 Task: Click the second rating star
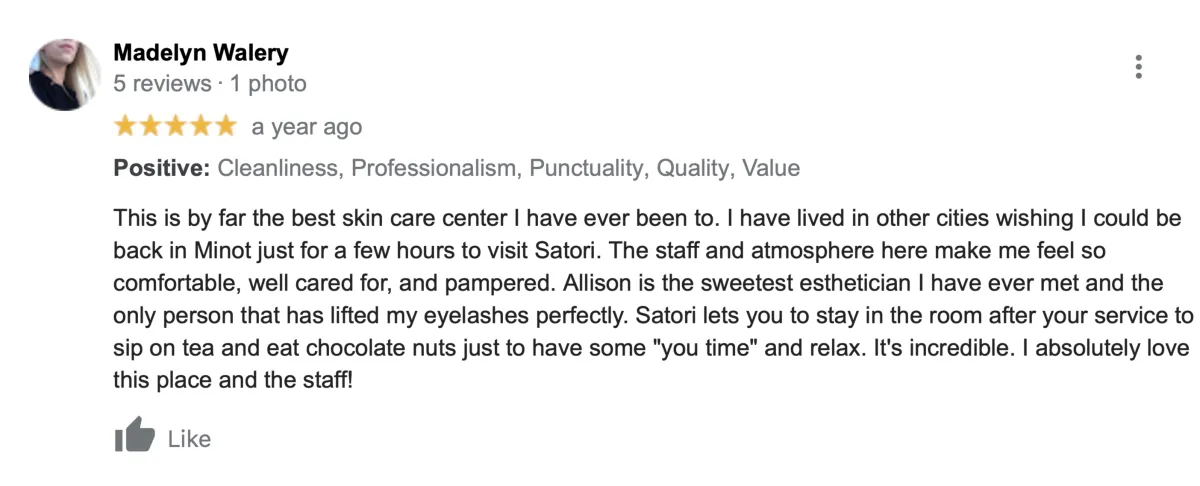[x=150, y=126]
